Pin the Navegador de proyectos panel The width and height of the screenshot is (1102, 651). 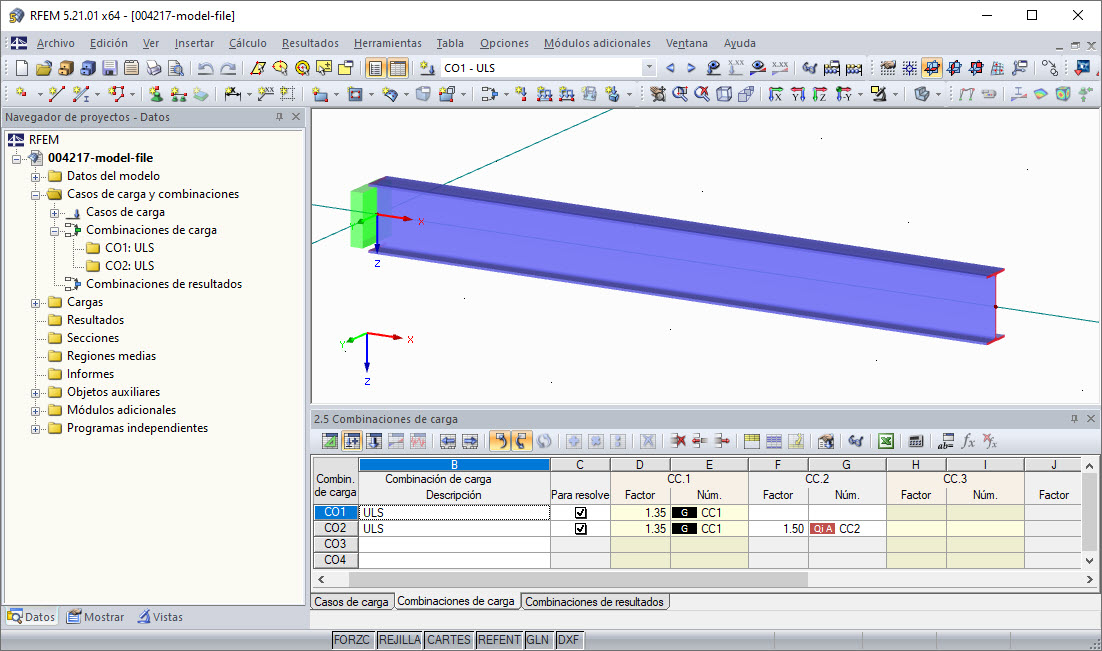point(280,117)
